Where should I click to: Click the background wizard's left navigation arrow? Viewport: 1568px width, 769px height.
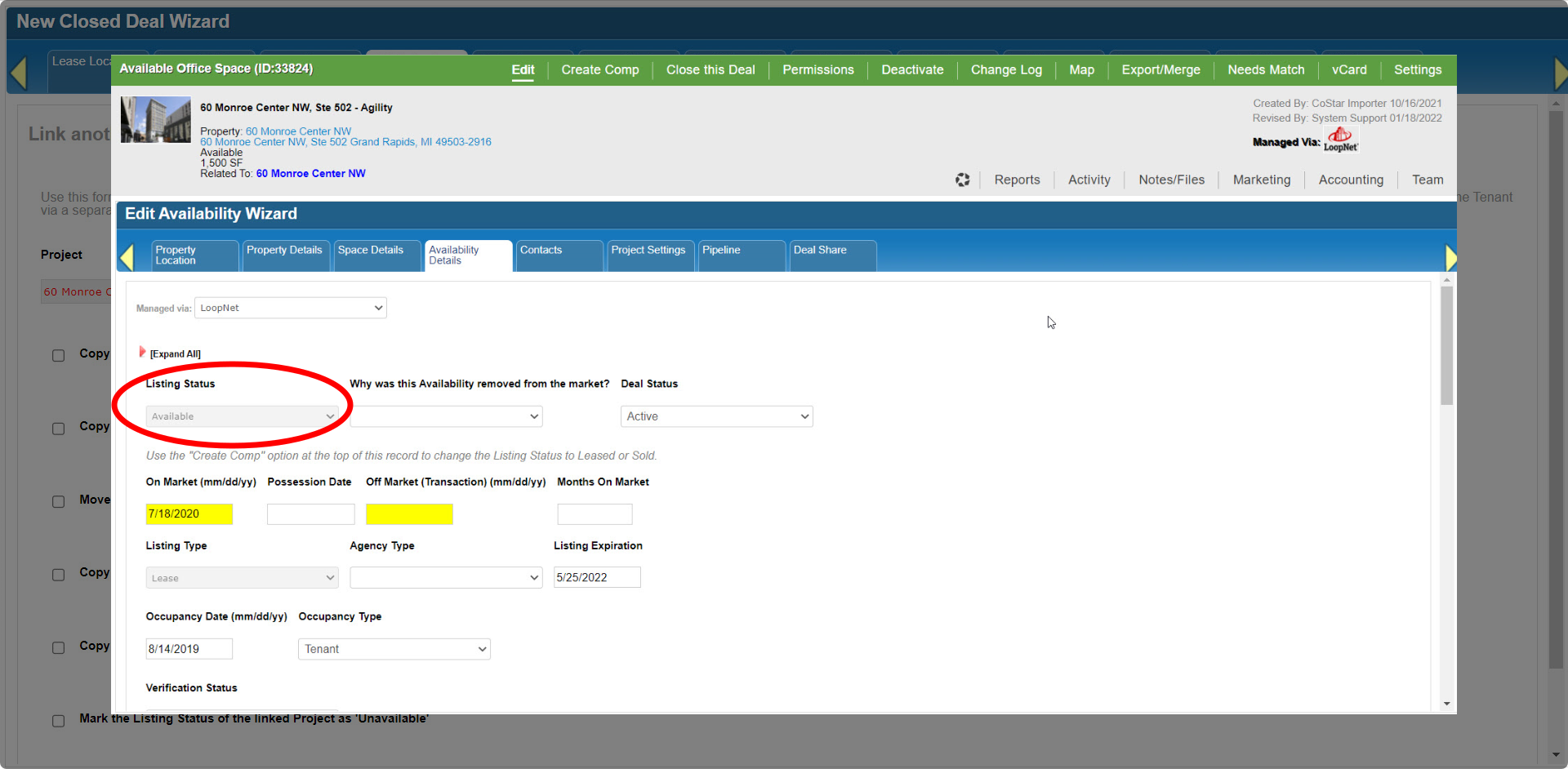tap(18, 73)
